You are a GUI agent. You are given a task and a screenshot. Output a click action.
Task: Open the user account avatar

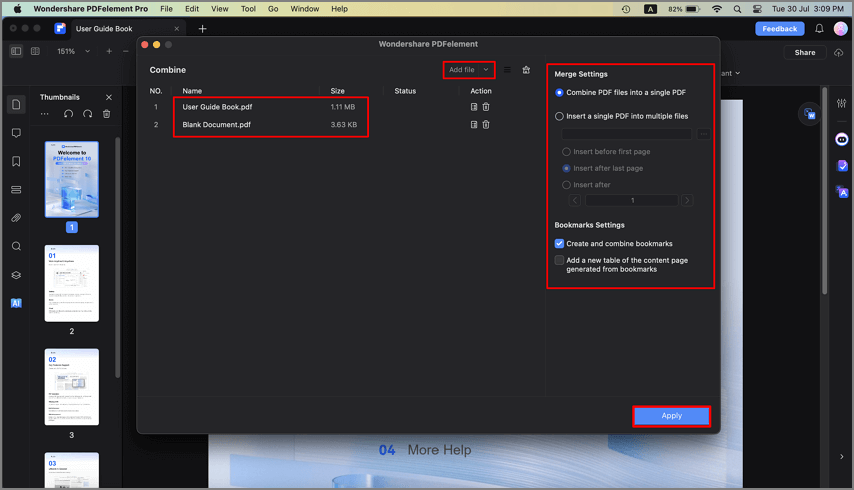[841, 29]
